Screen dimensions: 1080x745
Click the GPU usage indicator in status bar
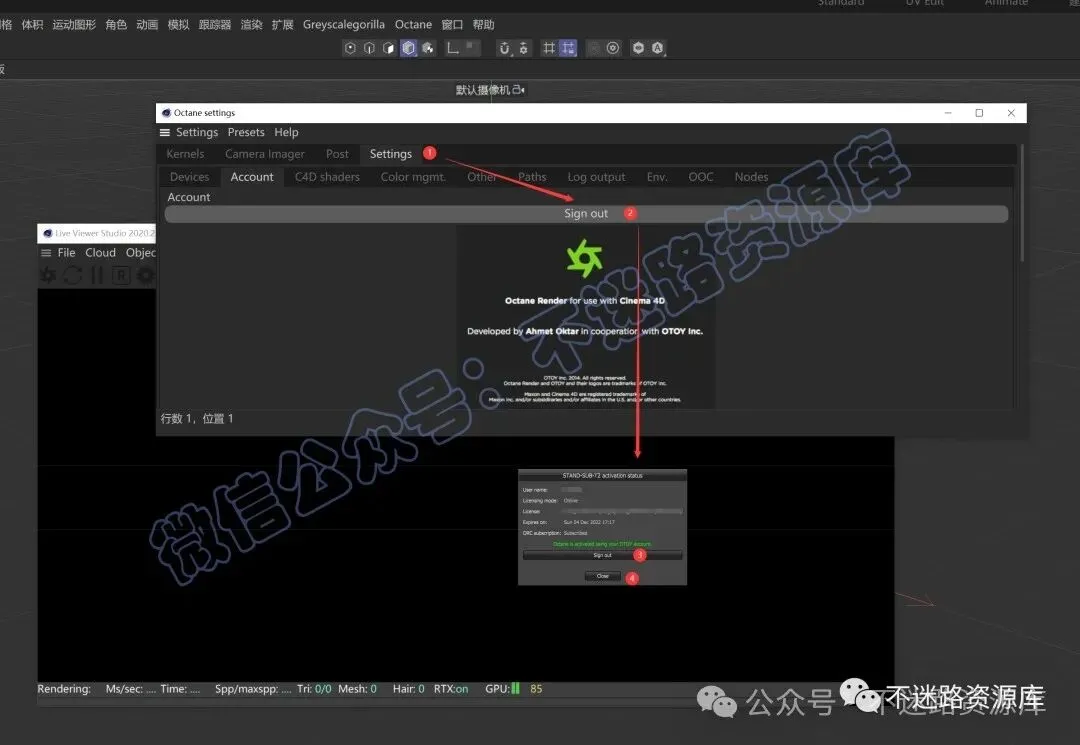pyautogui.click(x=514, y=689)
